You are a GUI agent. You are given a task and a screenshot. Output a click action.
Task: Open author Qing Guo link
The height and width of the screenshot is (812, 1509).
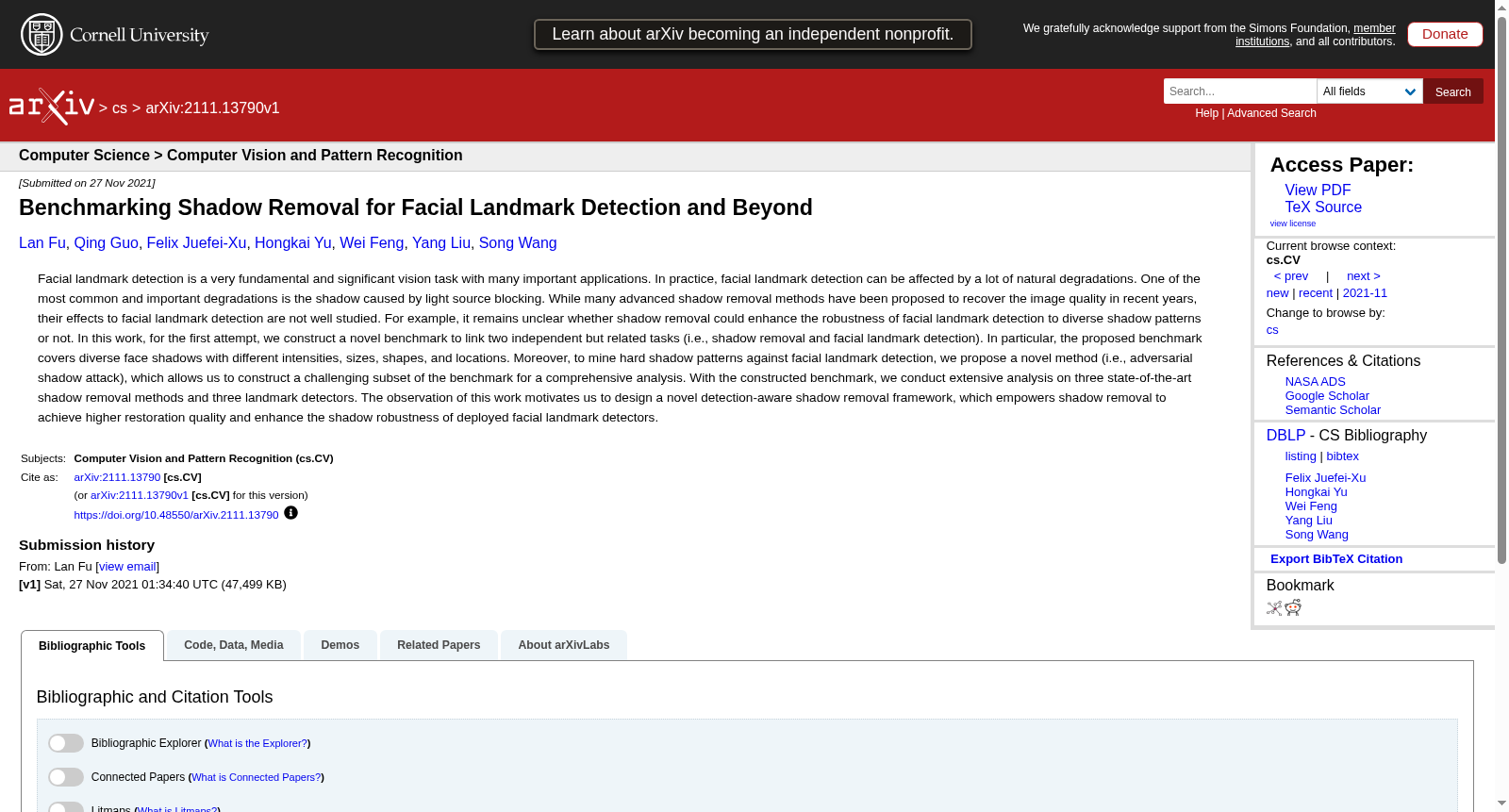tap(106, 243)
